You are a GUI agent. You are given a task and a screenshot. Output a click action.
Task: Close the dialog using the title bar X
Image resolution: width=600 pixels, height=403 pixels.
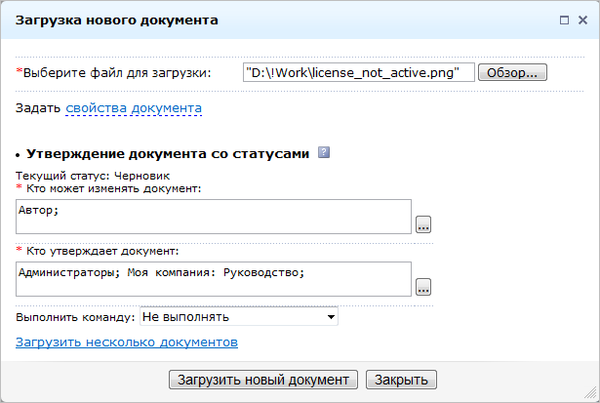(x=583, y=19)
